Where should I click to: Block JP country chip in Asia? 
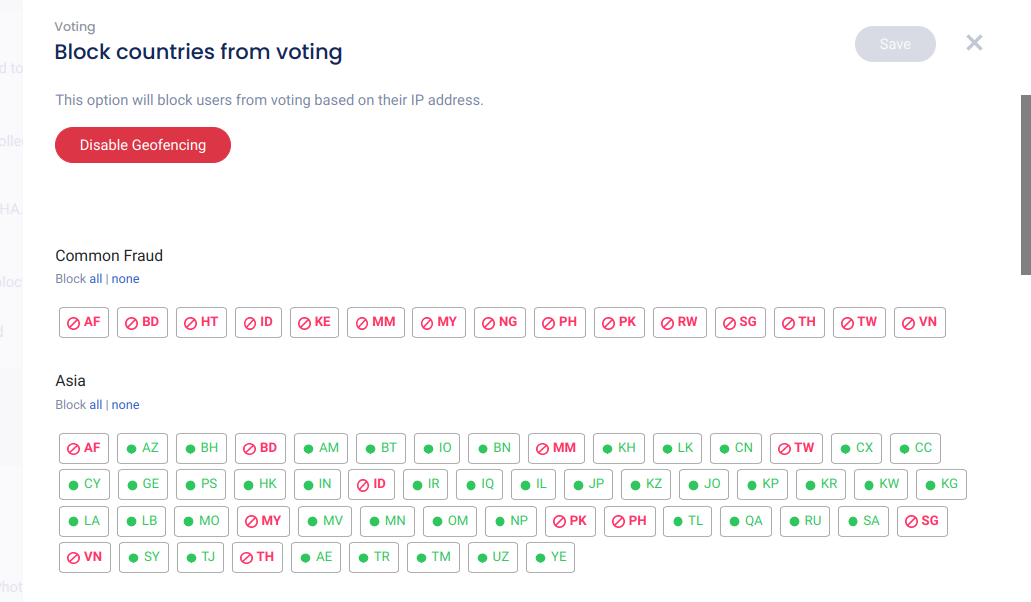coord(588,484)
